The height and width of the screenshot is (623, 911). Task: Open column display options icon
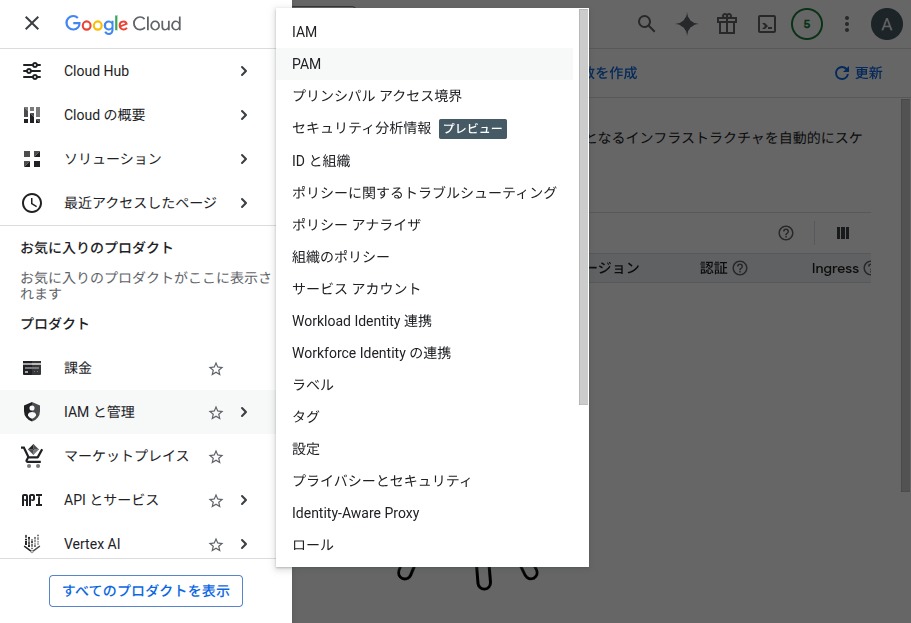pyautogui.click(x=843, y=233)
